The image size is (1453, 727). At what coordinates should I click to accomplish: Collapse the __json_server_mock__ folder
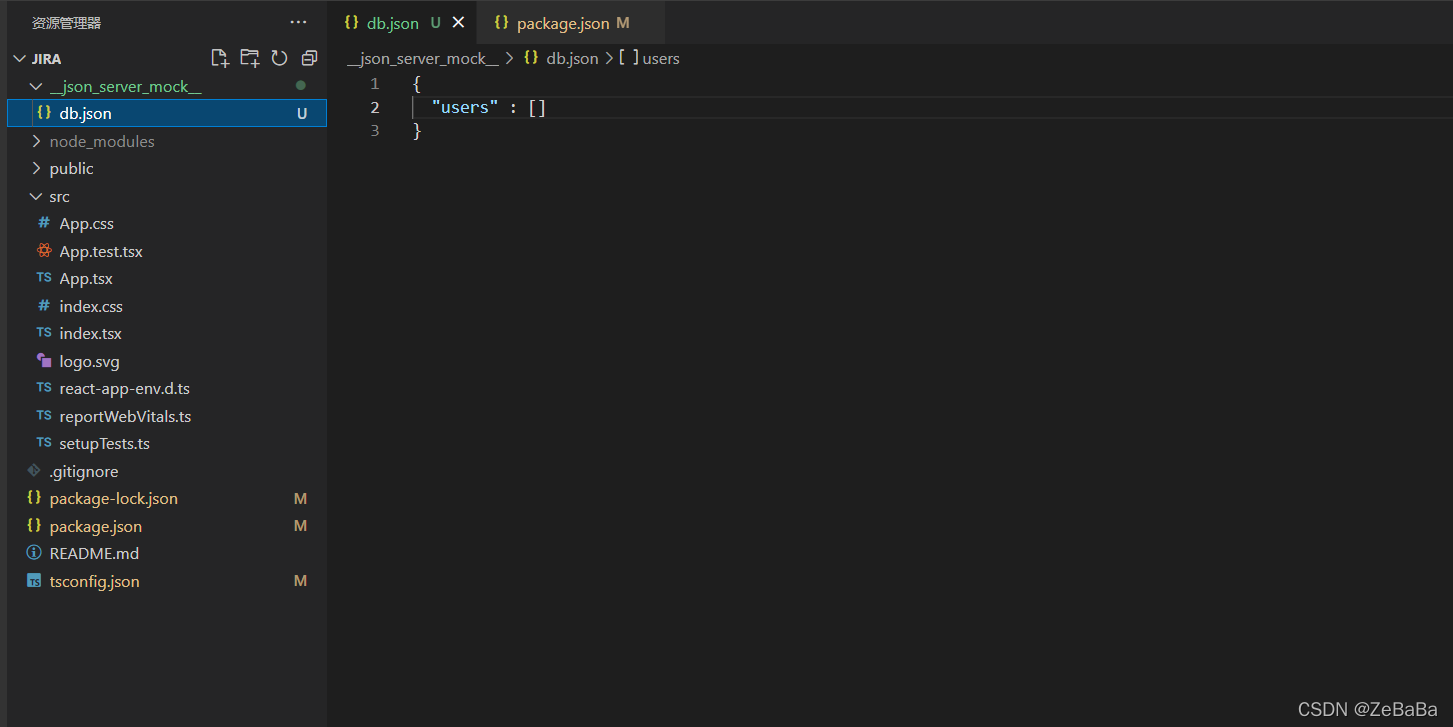167,86
